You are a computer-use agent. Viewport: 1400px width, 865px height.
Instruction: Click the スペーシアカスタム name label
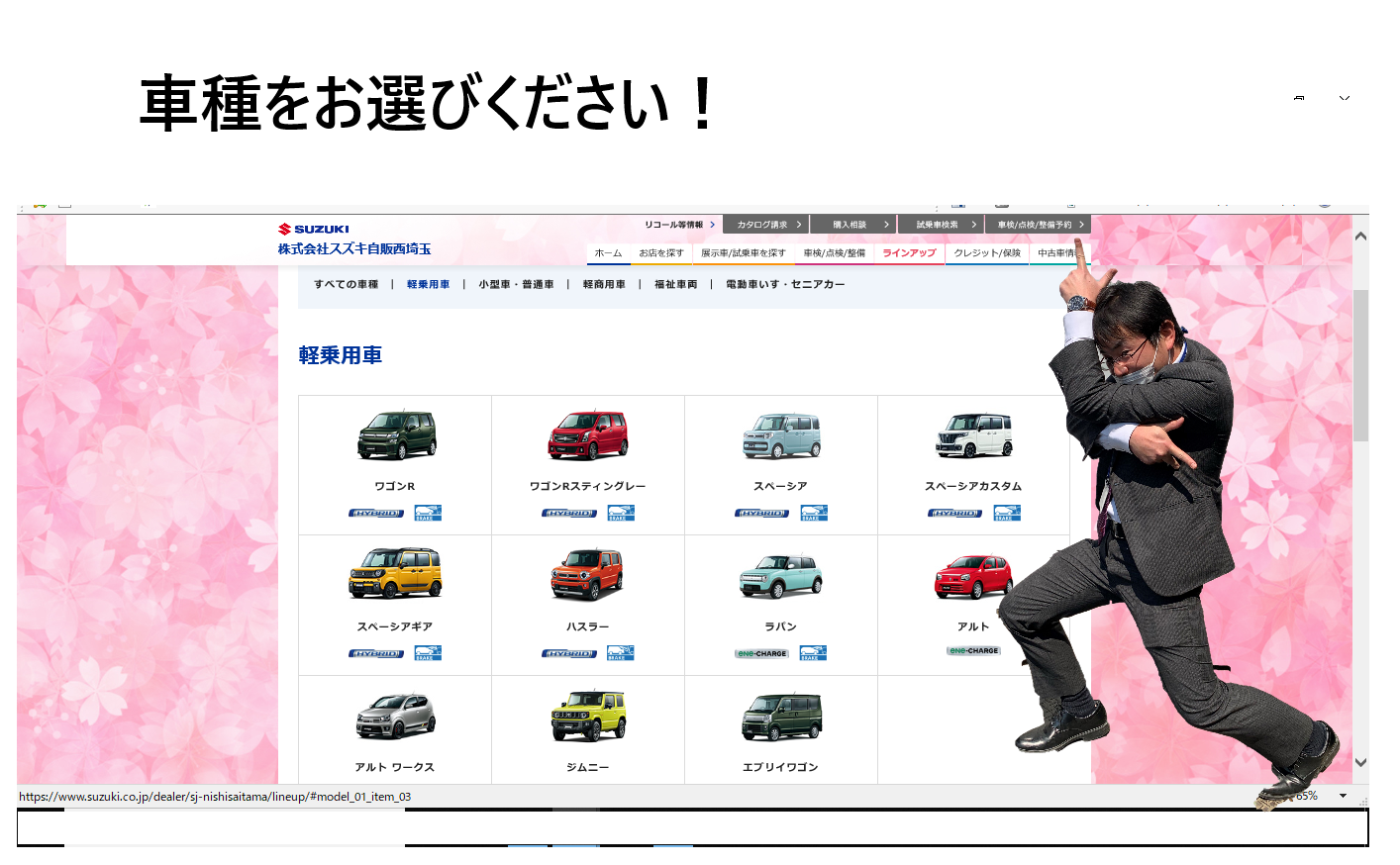(x=973, y=486)
